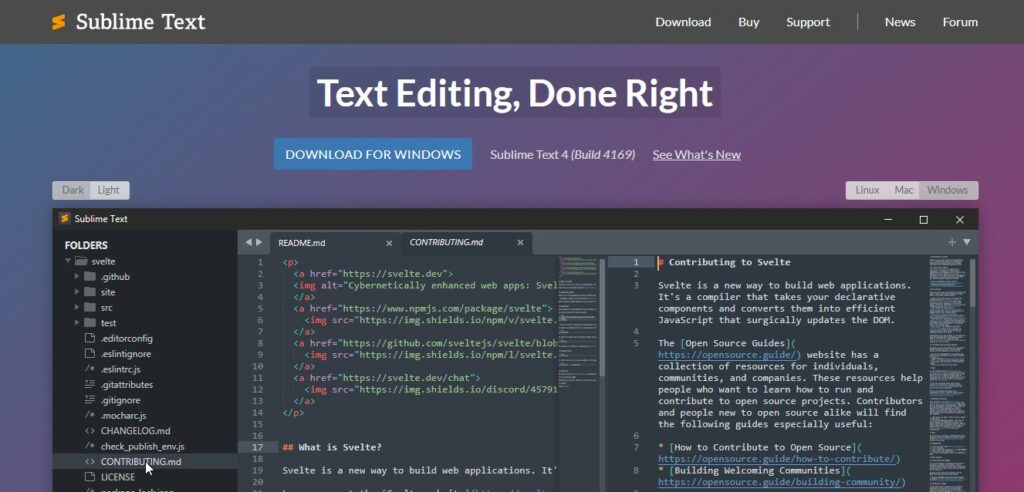Collapse the svelte root folder
Screen dimensions: 1024x492
tap(67, 261)
